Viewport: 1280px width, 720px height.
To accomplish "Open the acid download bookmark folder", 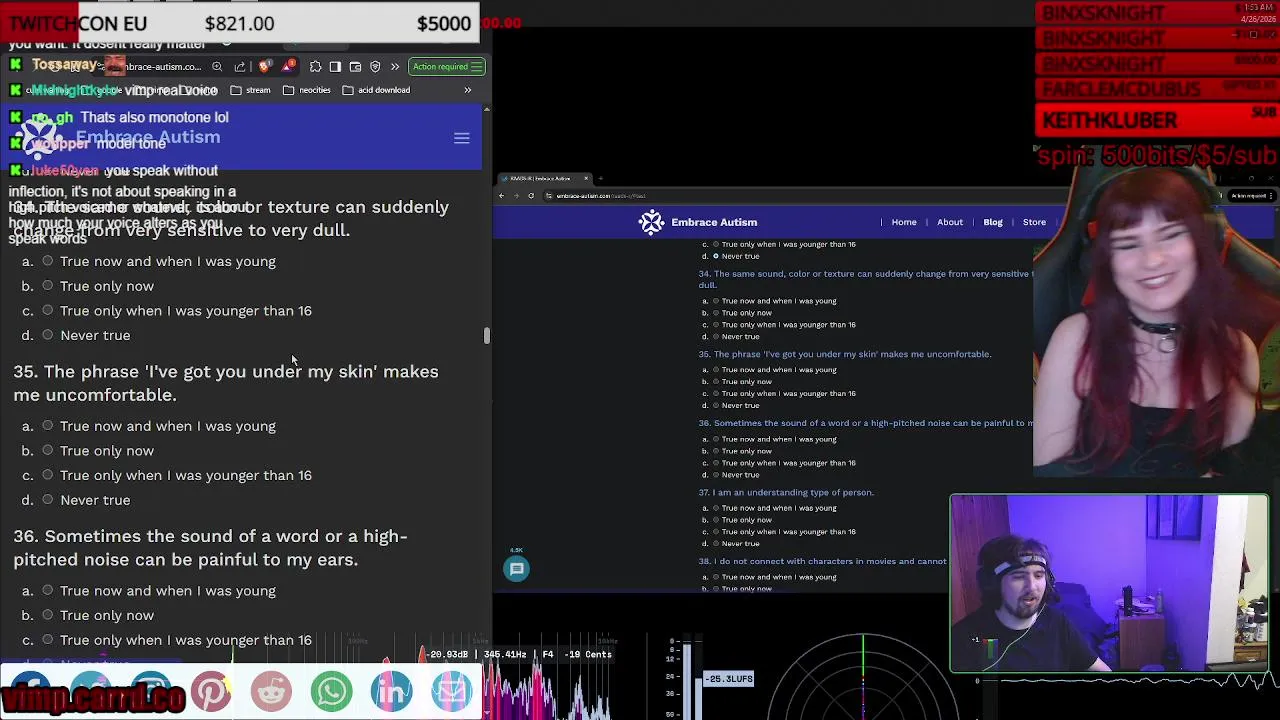I will click(x=377, y=90).
